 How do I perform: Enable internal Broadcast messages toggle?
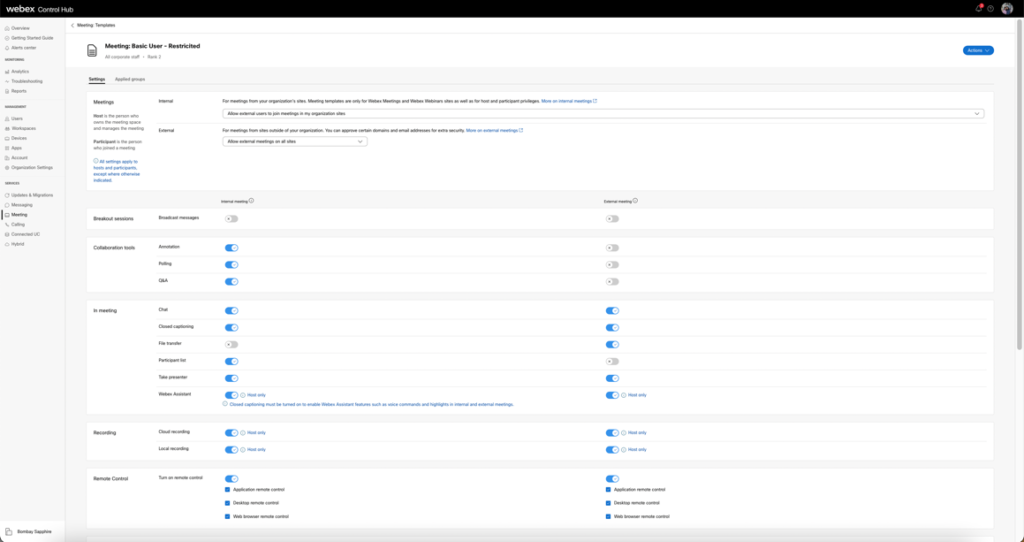tap(231, 219)
